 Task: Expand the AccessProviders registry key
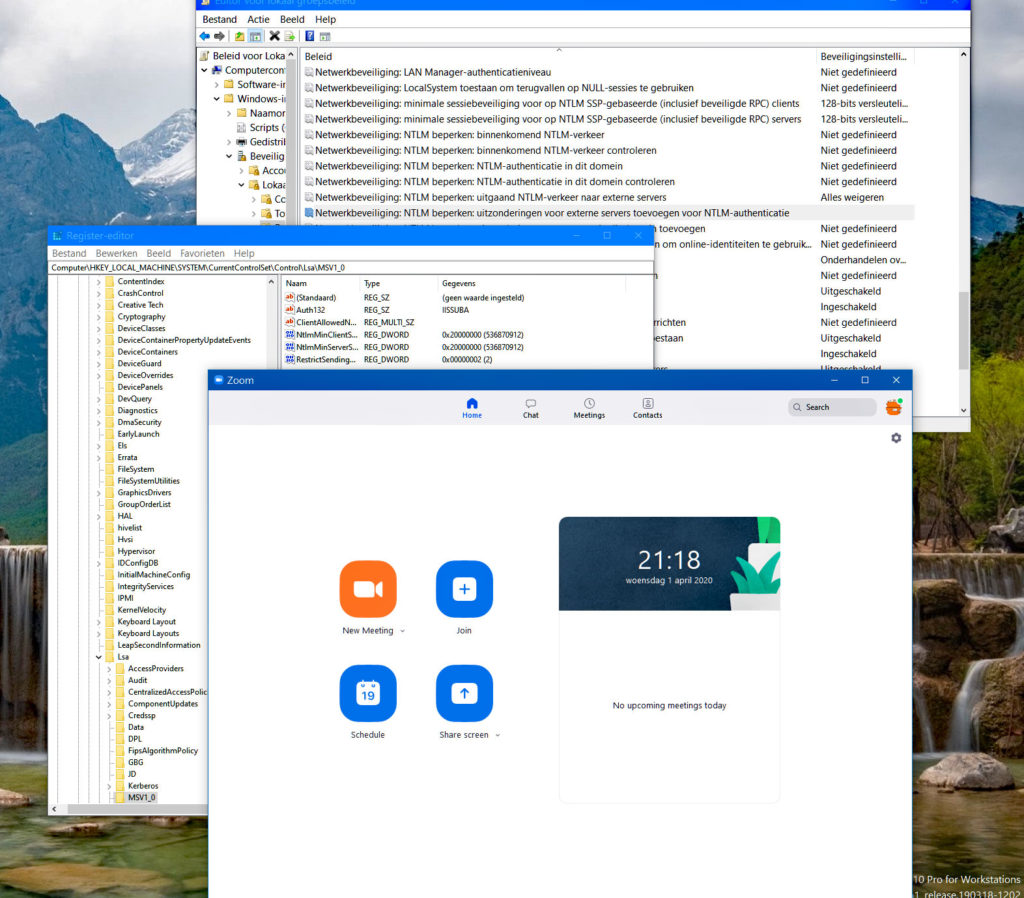coord(109,669)
